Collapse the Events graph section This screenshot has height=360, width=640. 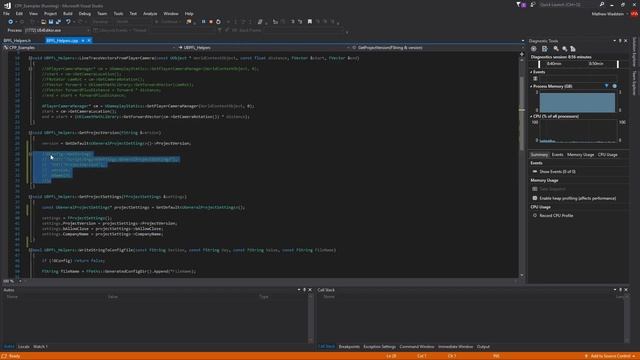tap(531, 72)
